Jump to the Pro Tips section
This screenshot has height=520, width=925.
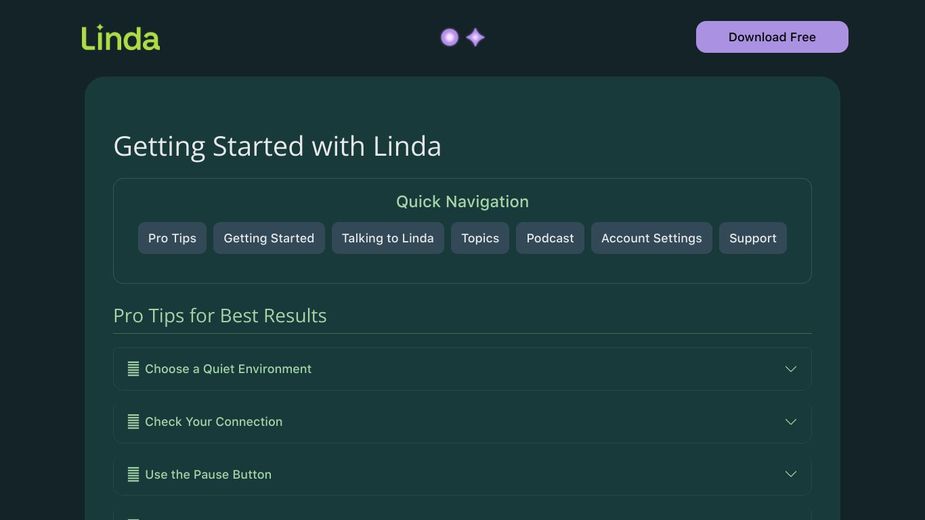point(172,238)
